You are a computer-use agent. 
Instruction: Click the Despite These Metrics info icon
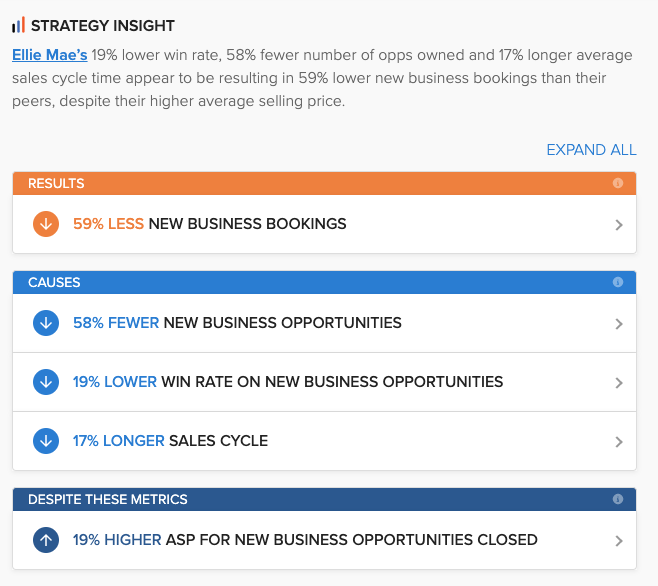(x=617, y=499)
